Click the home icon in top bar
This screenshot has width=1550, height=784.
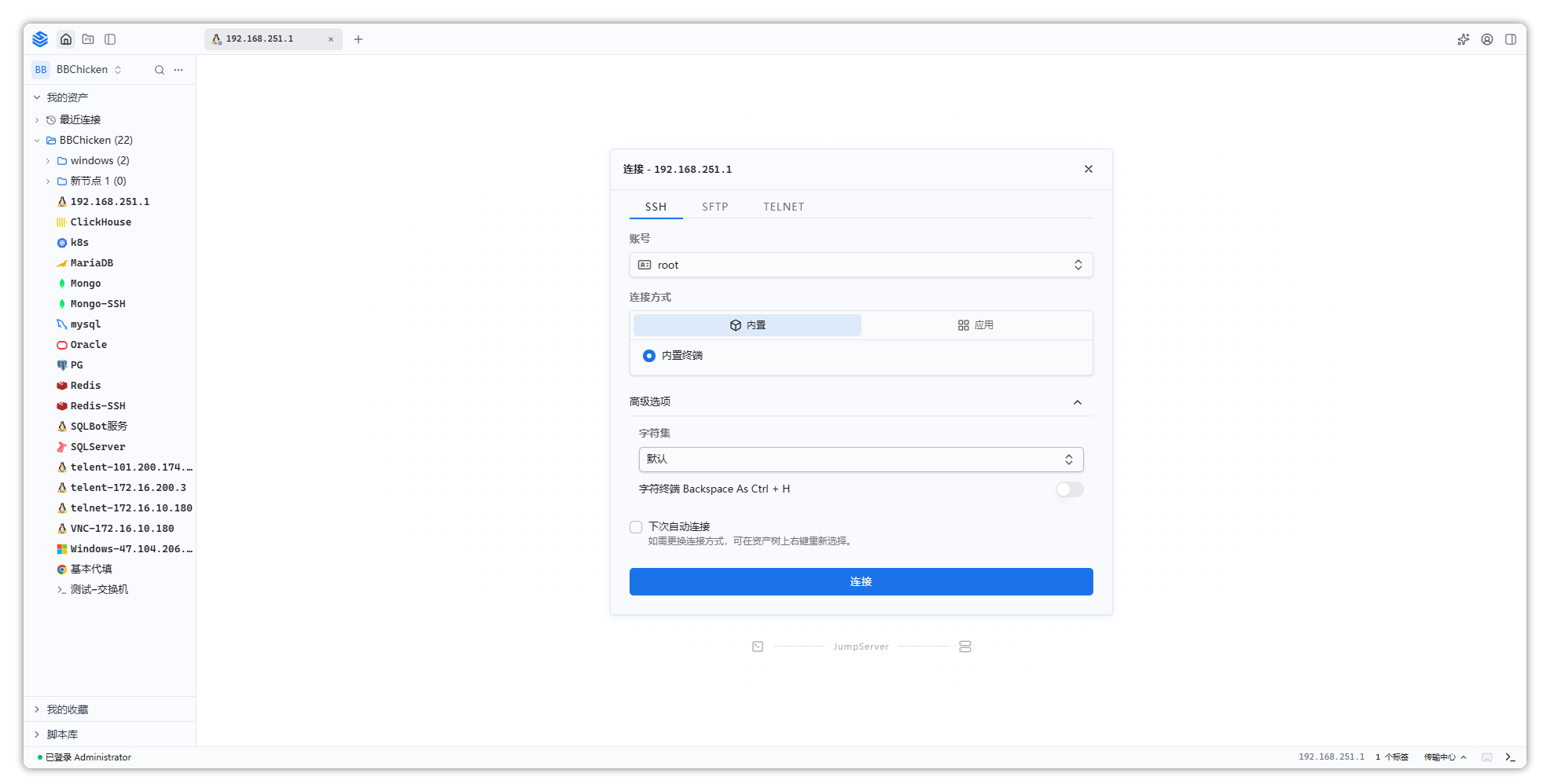click(66, 39)
